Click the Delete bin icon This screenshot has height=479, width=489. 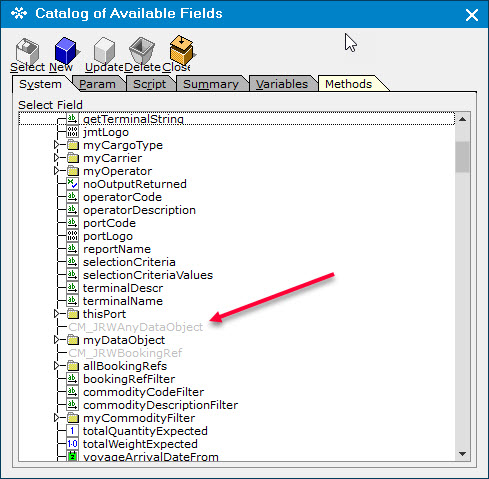pyautogui.click(x=142, y=50)
